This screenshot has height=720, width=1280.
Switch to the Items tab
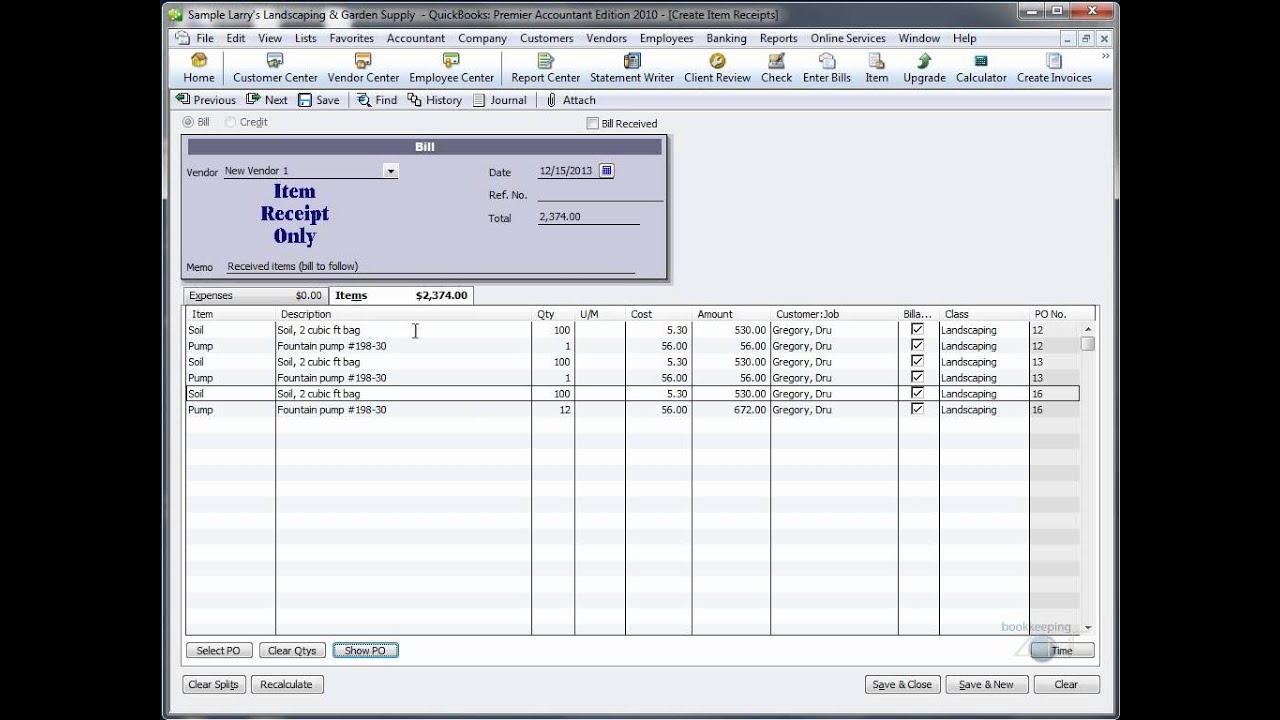[x=400, y=295]
